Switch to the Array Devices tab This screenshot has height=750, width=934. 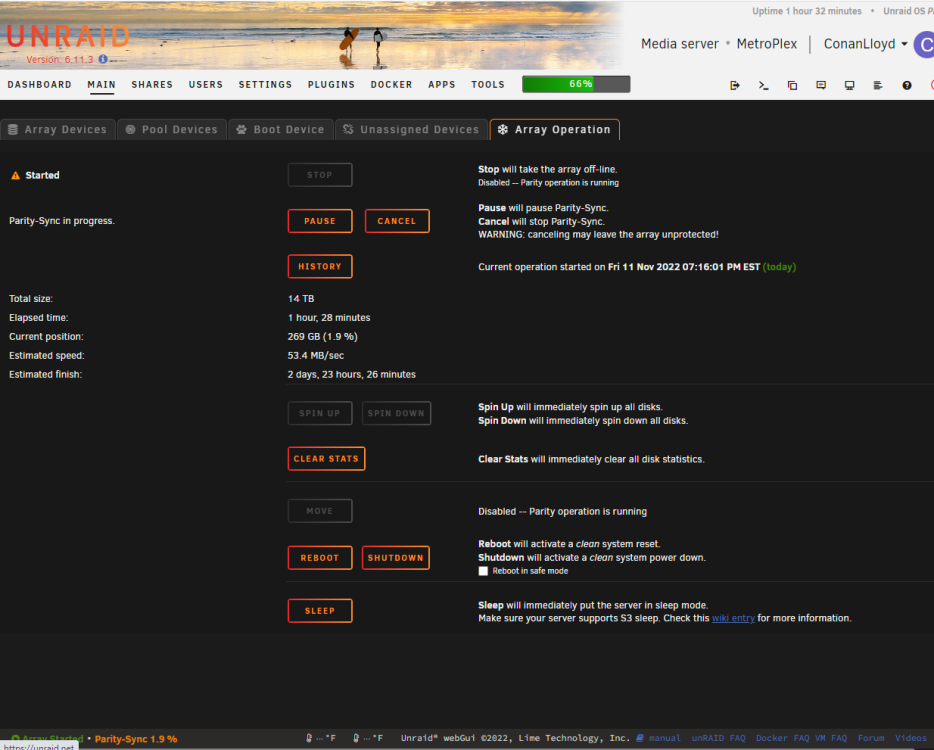point(58,129)
